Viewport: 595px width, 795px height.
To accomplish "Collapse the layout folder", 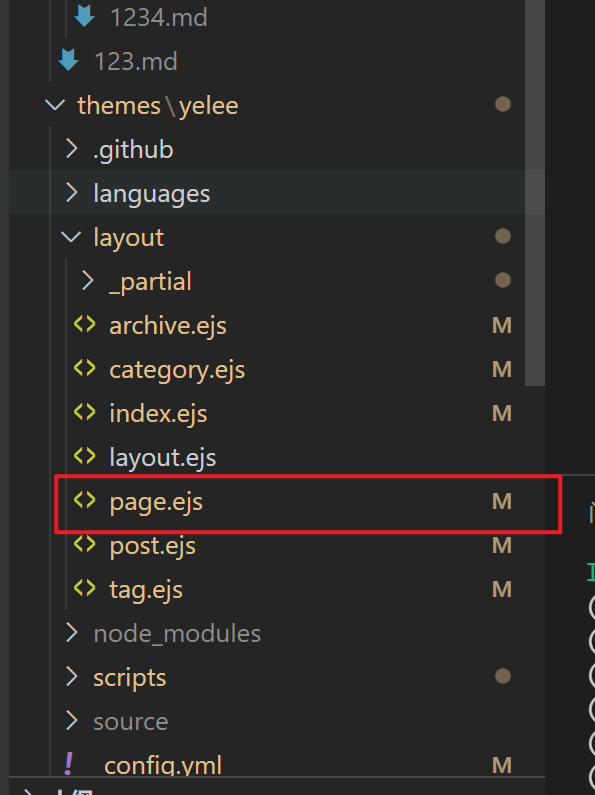I will [71, 237].
